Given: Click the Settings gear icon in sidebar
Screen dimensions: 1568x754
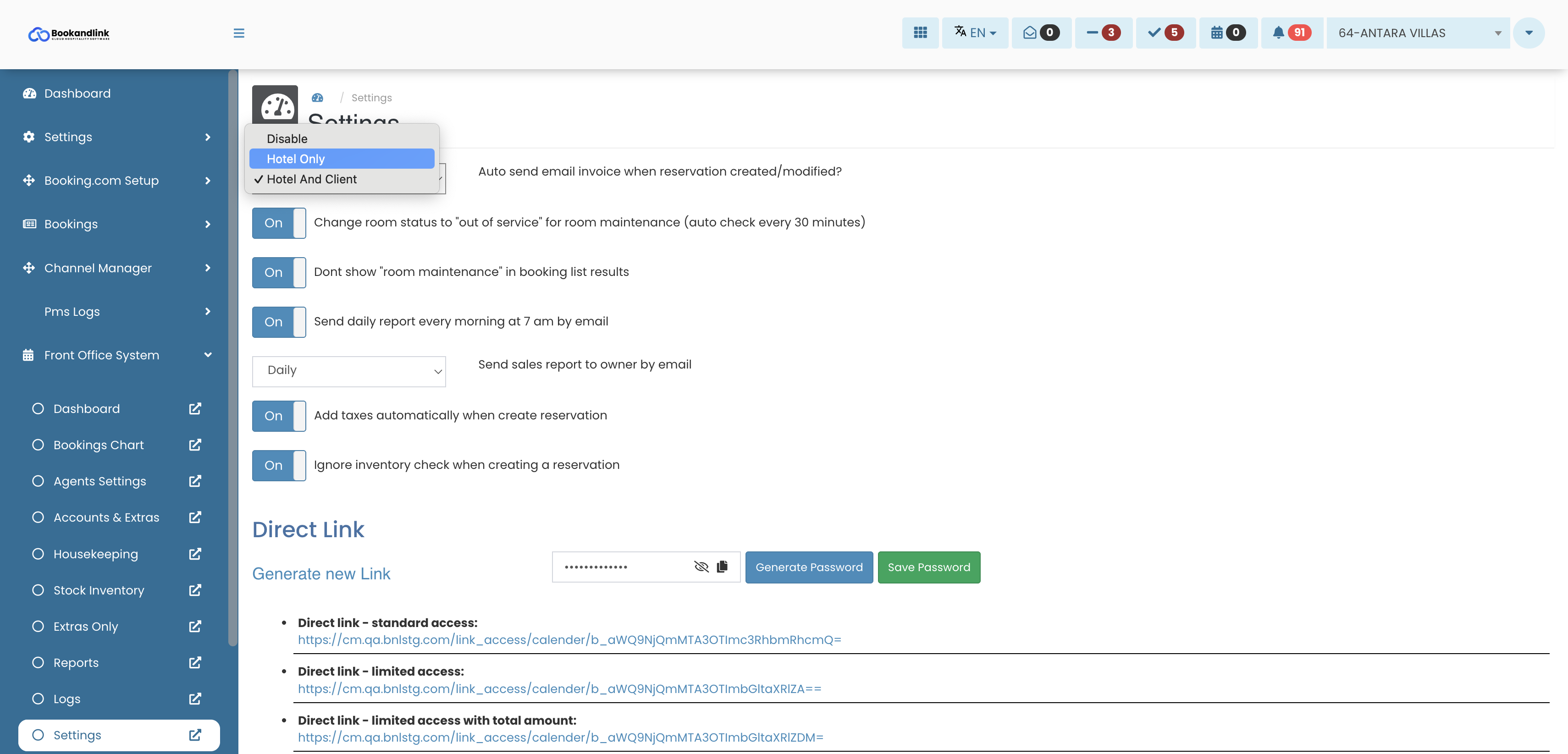Looking at the screenshot, I should (28, 136).
